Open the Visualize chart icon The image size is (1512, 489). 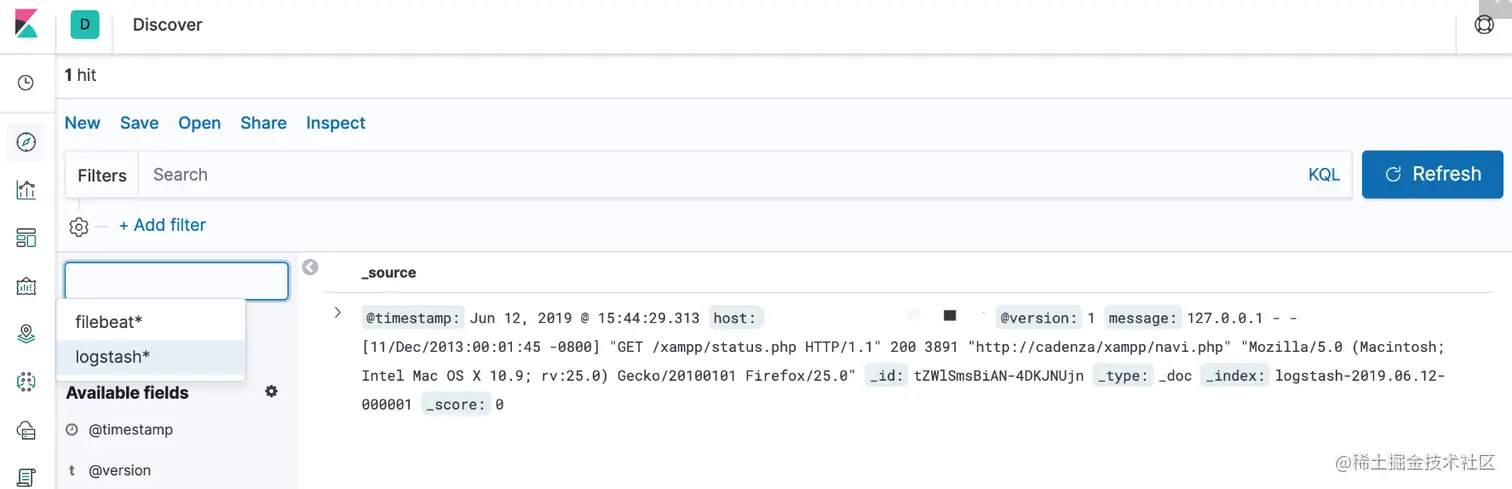click(26, 190)
